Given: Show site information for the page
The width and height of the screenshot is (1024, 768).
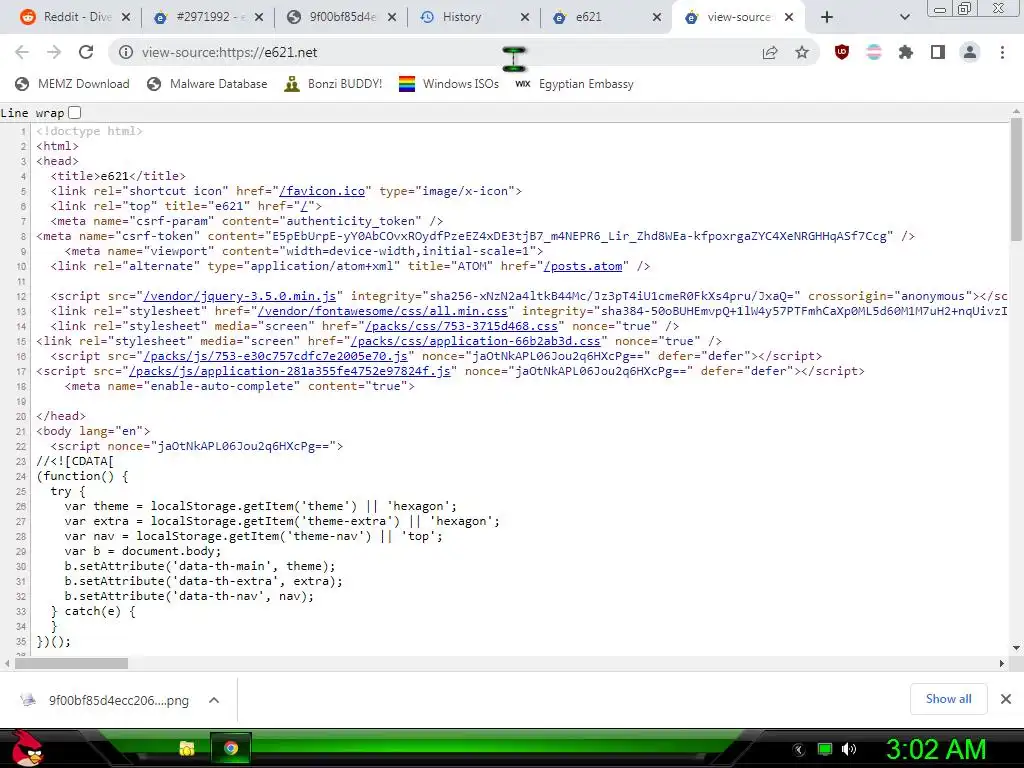Looking at the screenshot, I should coord(126,52).
